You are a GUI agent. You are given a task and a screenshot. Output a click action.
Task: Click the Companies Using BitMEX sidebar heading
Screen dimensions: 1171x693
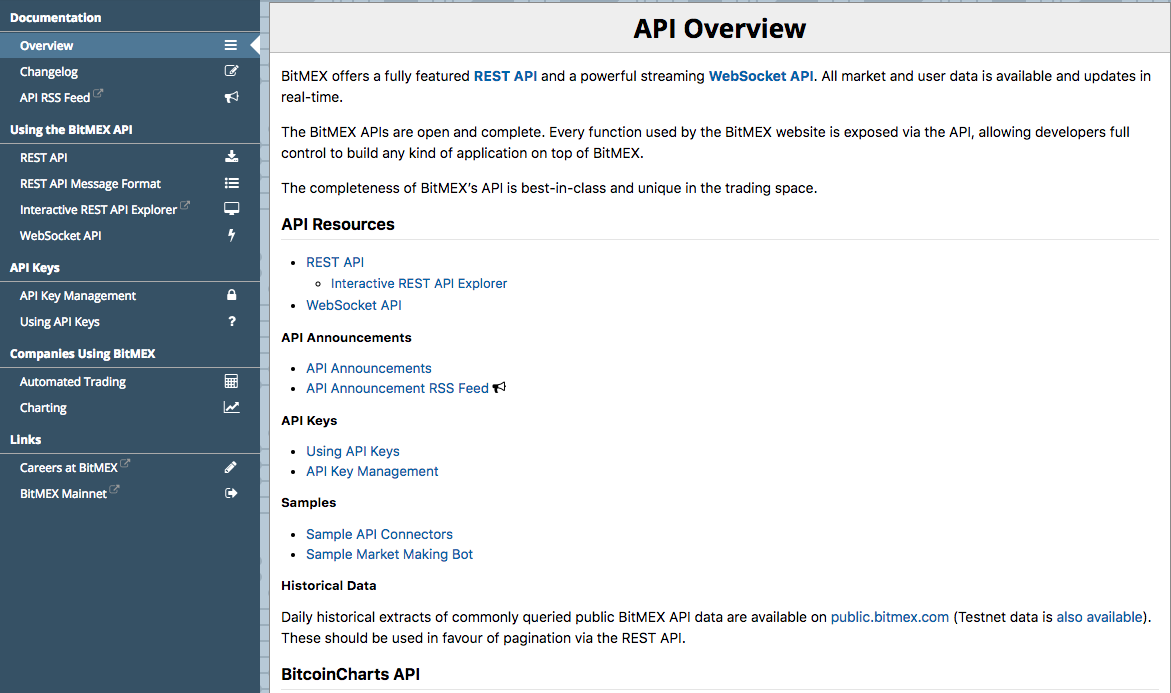click(x=82, y=353)
